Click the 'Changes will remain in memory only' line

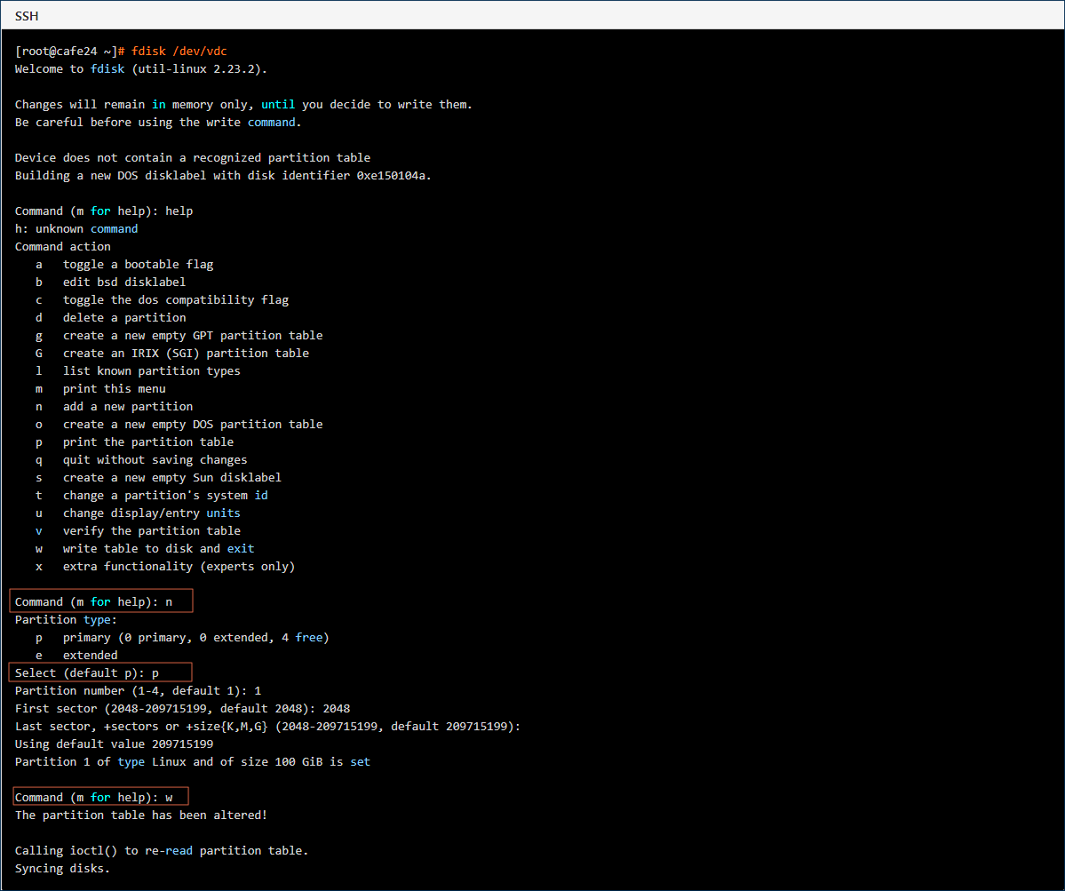point(243,104)
